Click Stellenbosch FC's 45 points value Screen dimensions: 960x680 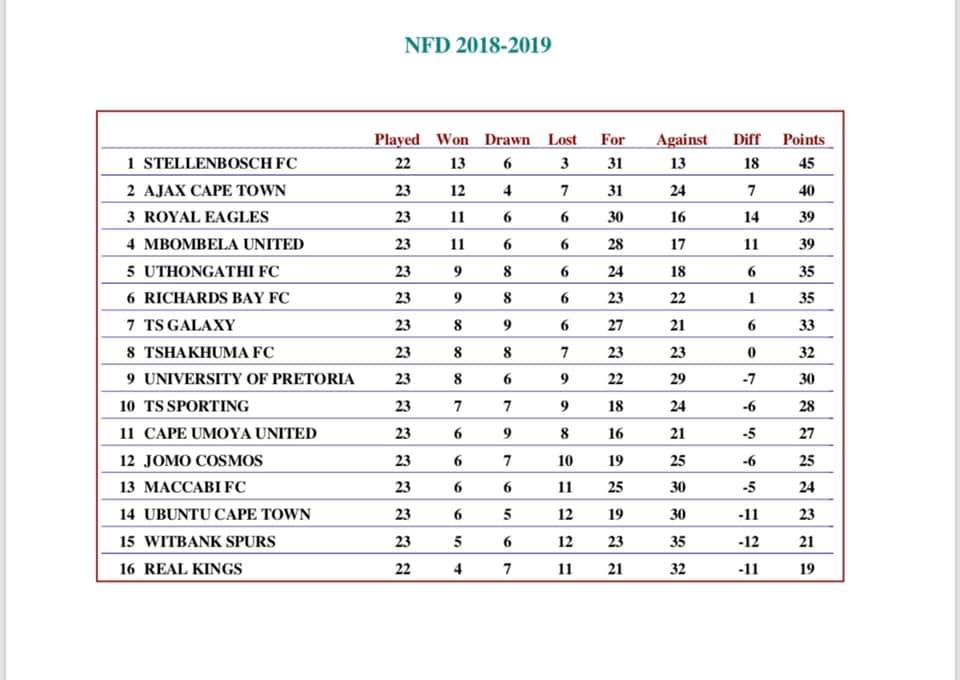coord(806,163)
